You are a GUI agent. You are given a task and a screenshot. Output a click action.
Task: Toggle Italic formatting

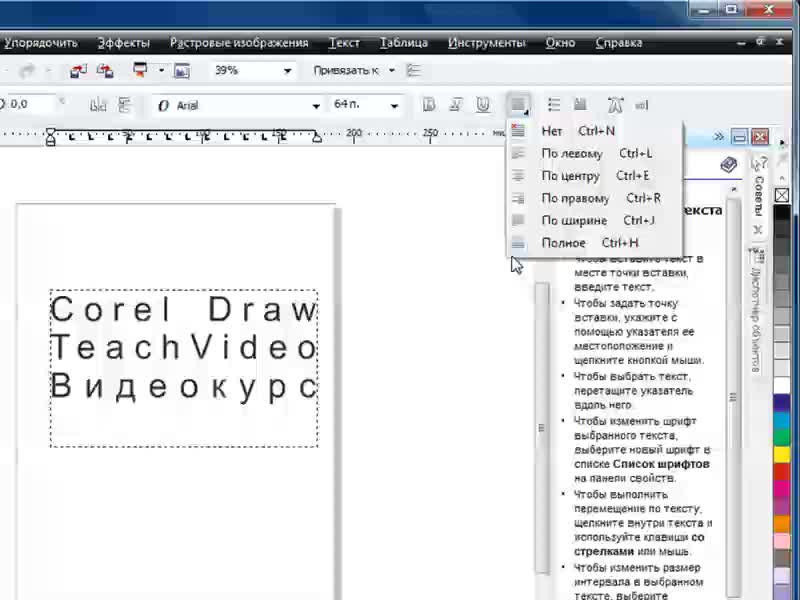pos(455,105)
